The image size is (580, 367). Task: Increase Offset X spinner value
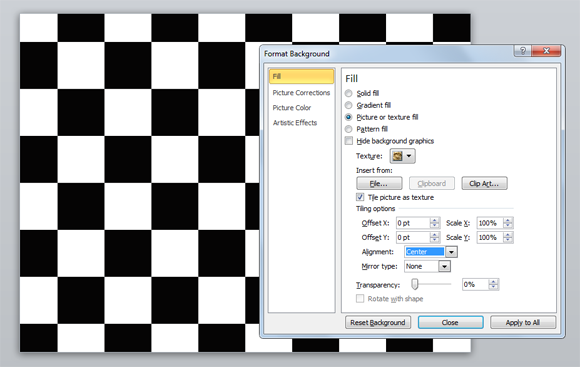click(435, 220)
